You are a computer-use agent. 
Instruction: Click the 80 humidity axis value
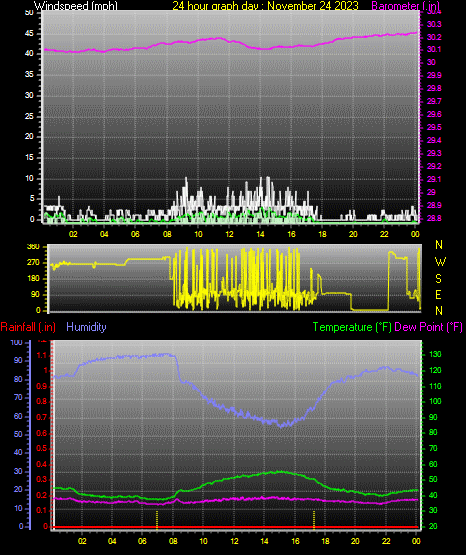coord(18,379)
